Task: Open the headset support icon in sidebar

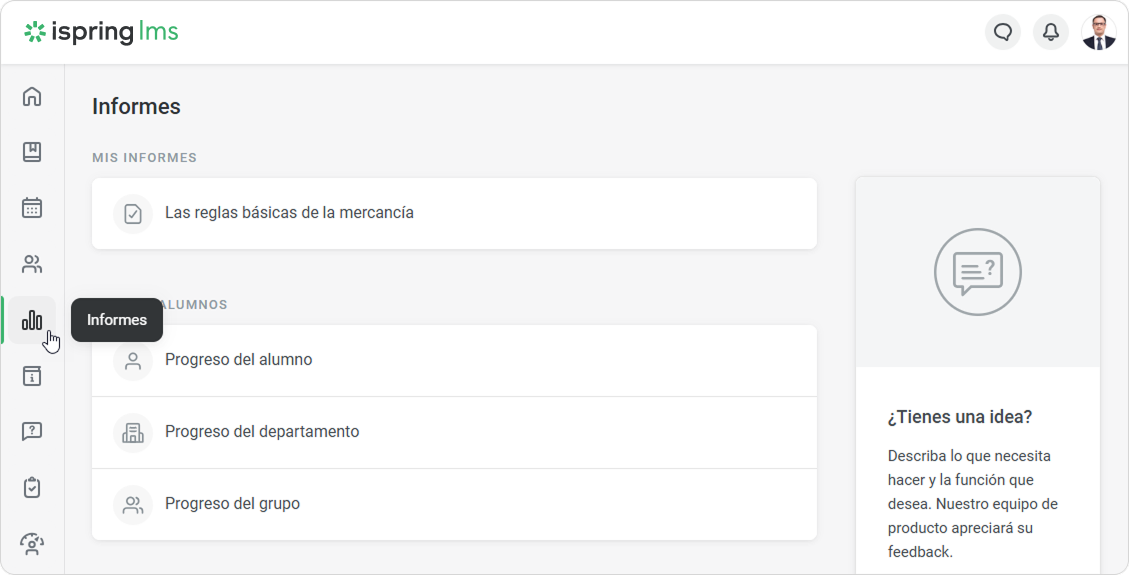Action: (32, 543)
